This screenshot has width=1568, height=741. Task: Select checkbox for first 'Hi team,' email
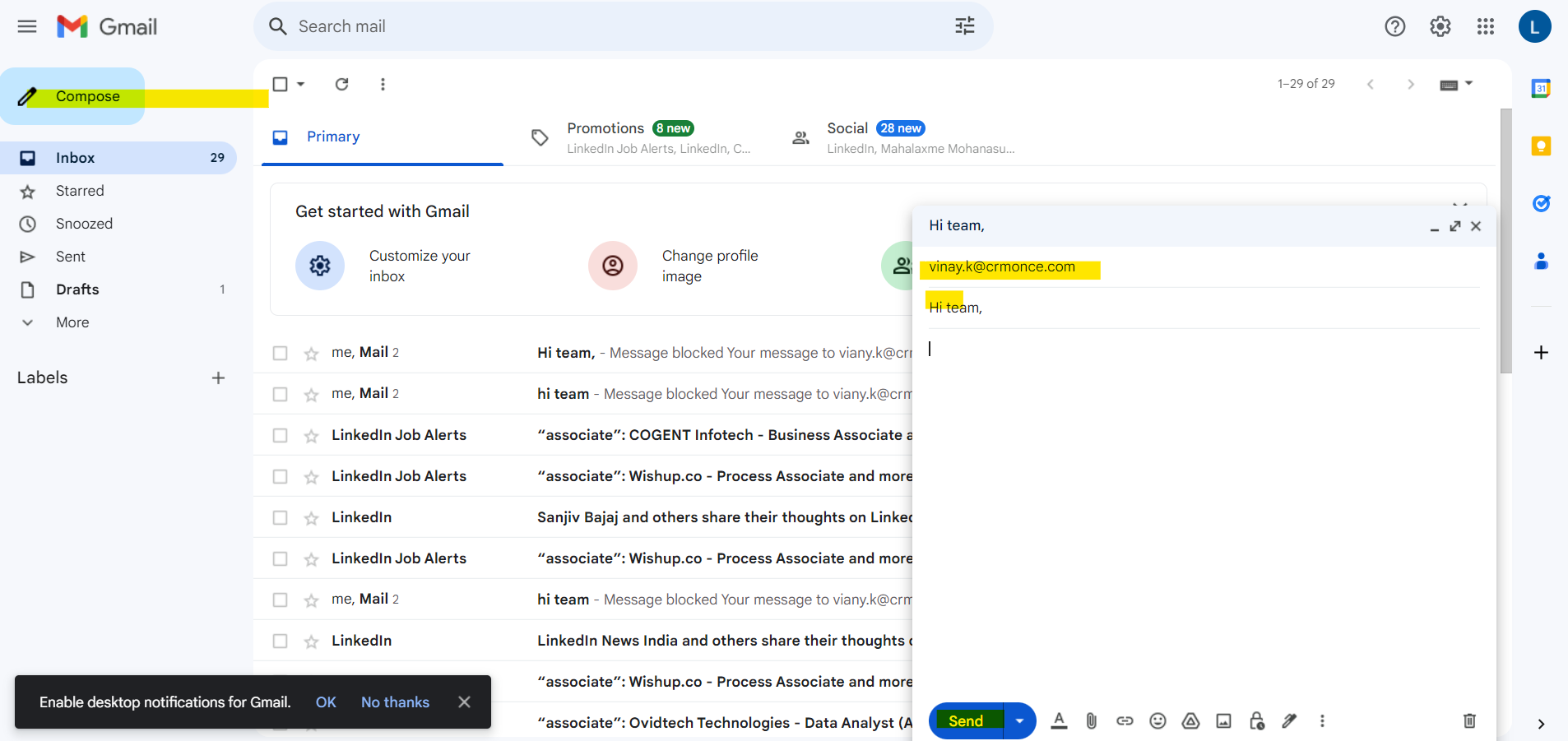point(281,353)
